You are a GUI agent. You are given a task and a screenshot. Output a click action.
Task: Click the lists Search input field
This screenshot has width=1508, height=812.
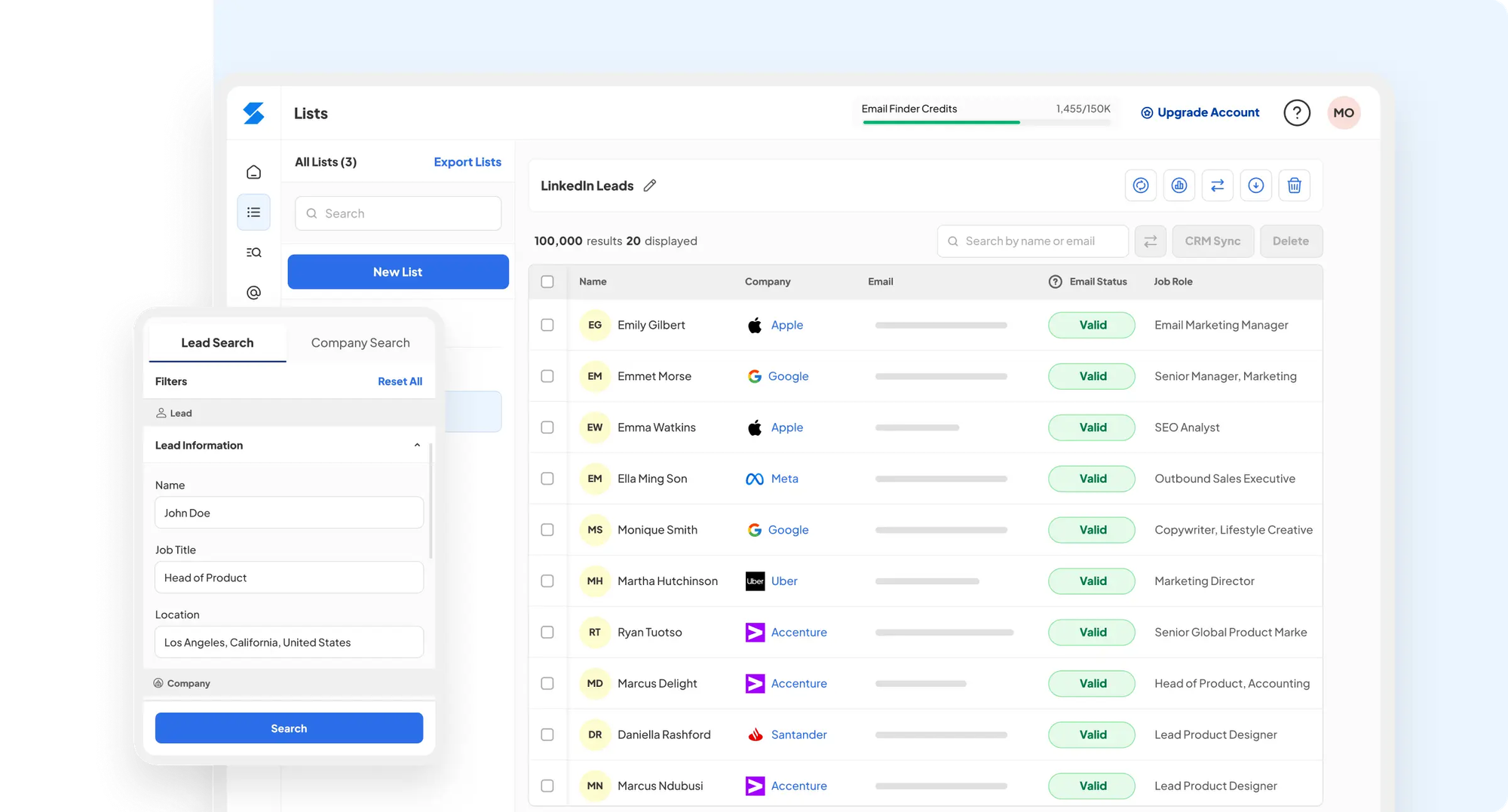(398, 213)
